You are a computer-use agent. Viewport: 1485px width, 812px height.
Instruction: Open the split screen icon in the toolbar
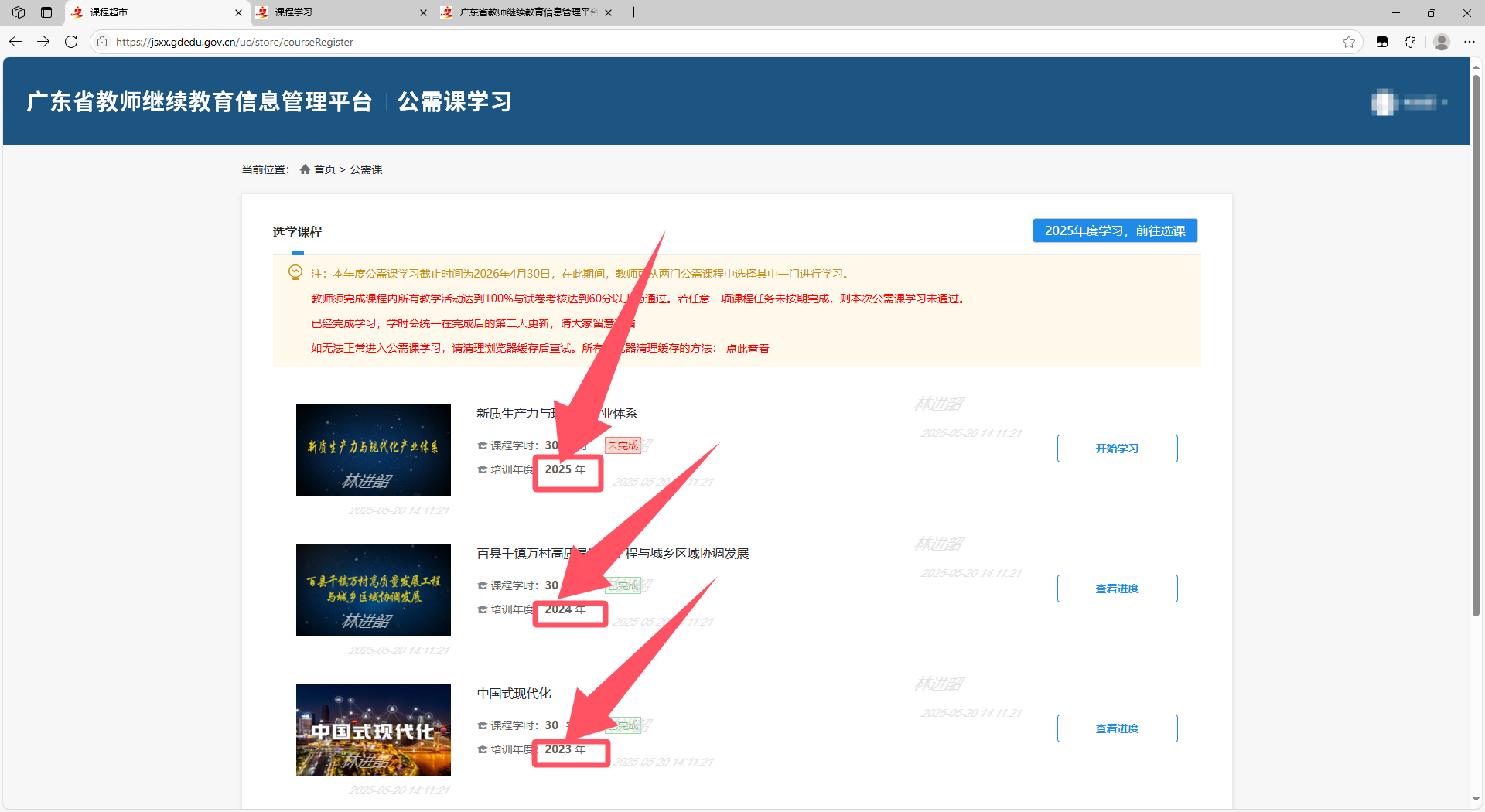[1382, 42]
